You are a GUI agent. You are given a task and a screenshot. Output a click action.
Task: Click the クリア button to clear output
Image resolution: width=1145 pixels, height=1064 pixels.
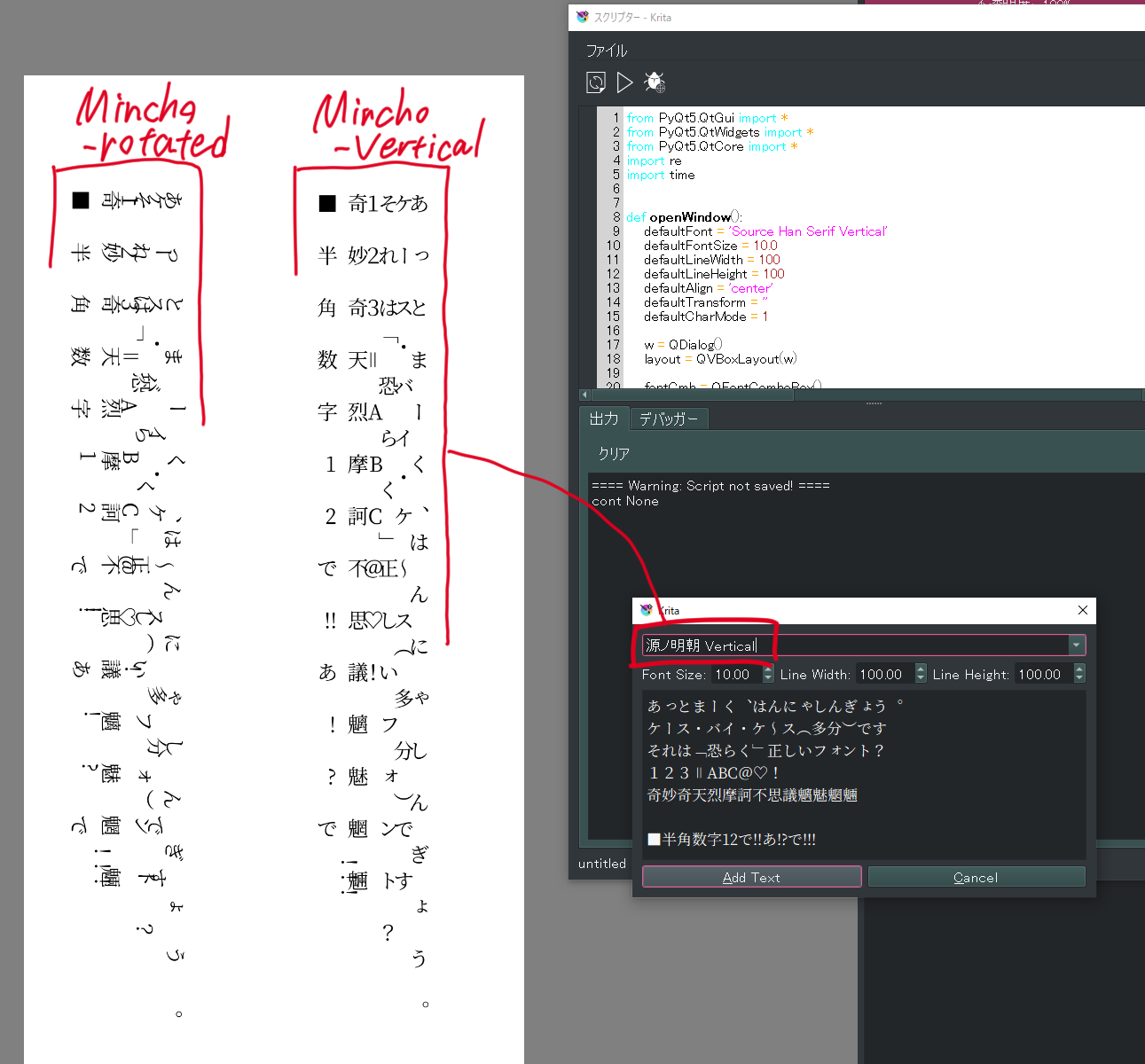pos(614,454)
